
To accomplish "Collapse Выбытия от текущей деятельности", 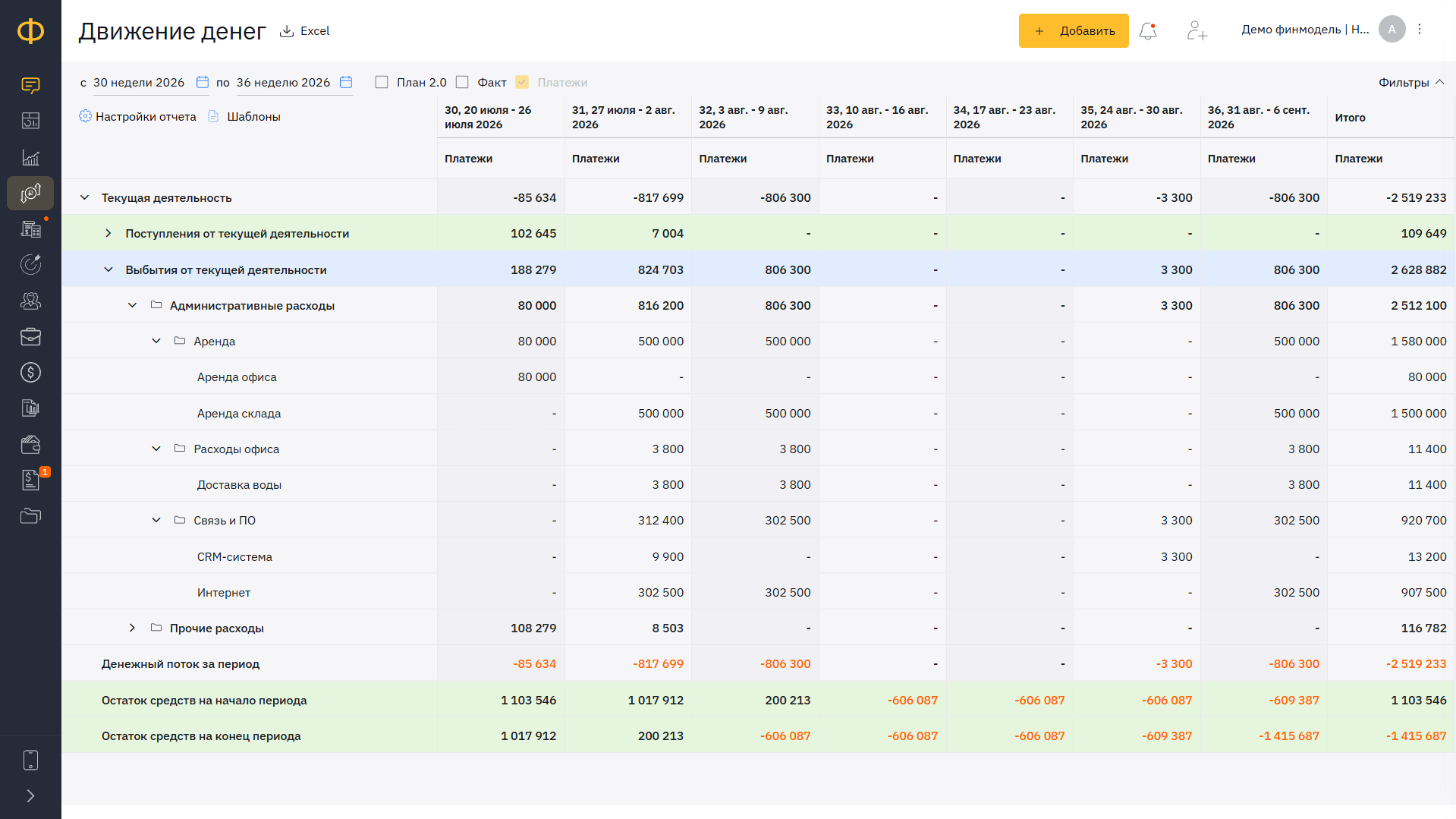I will (x=108, y=269).
